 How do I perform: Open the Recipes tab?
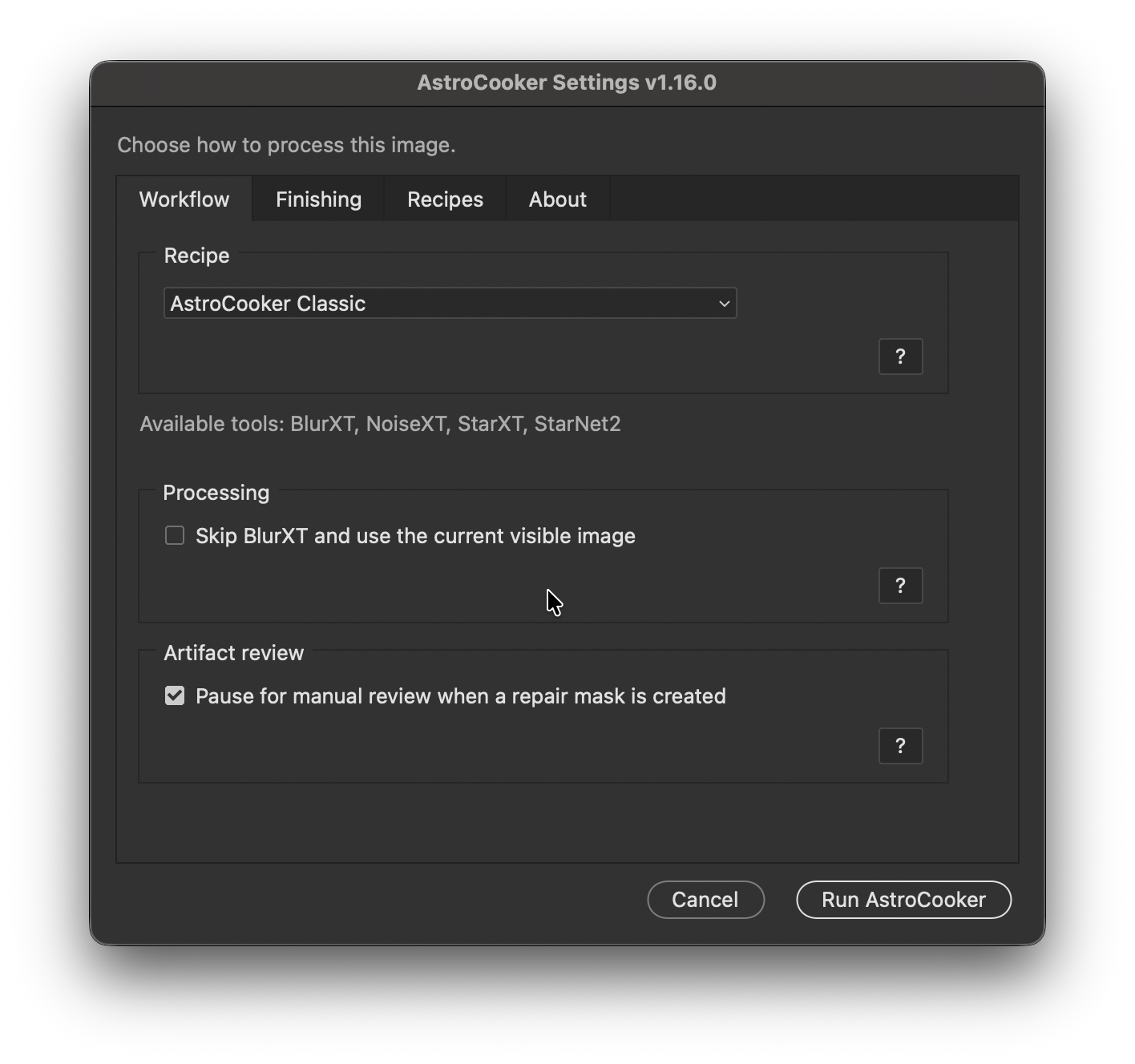click(445, 199)
